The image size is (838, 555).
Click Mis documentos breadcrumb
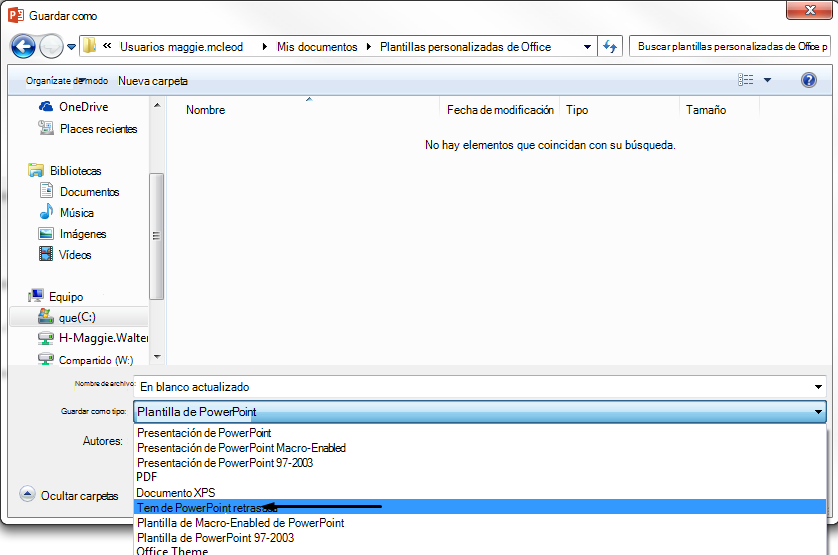point(317,47)
